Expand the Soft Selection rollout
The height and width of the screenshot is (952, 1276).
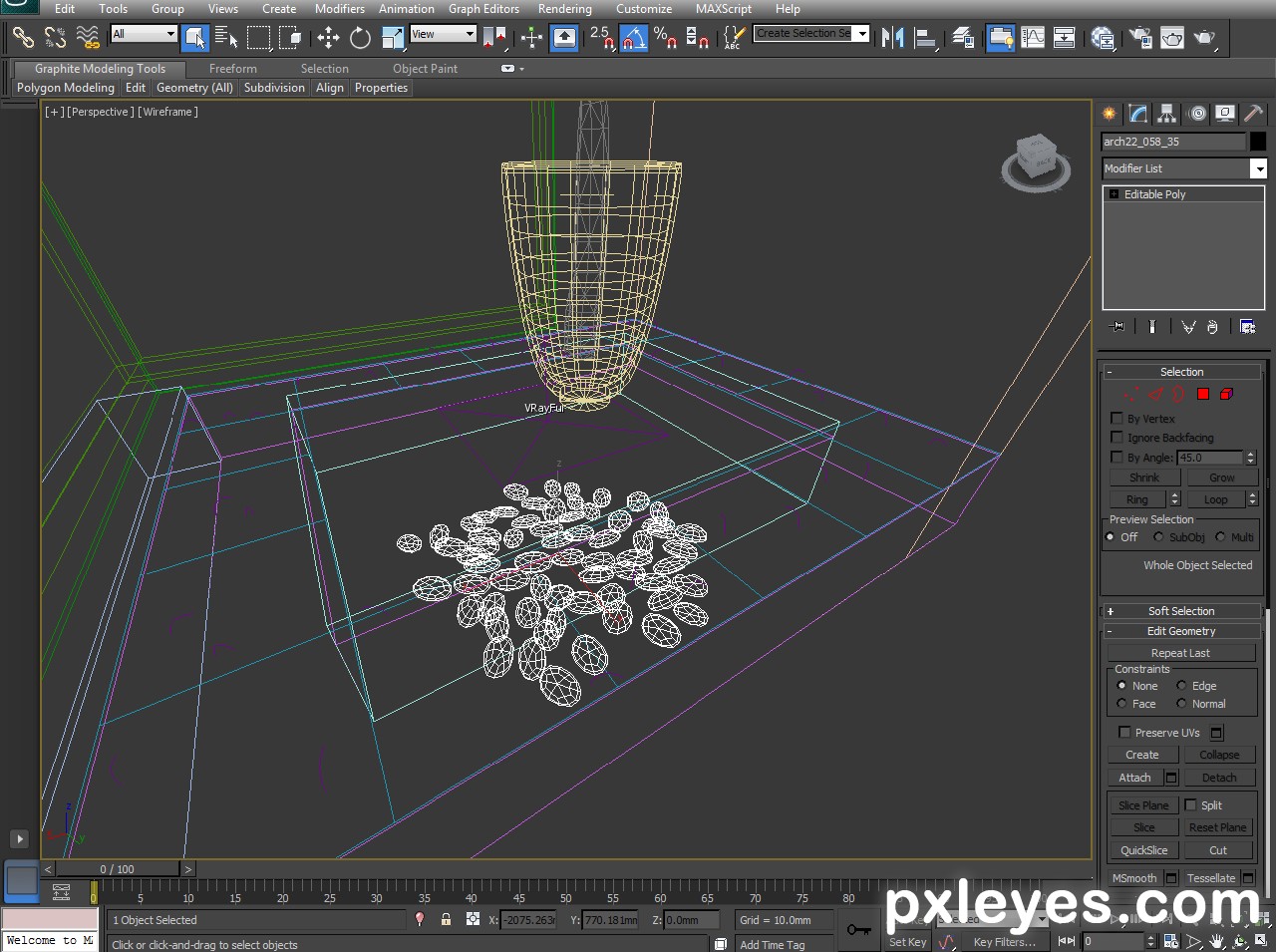coord(1181,611)
